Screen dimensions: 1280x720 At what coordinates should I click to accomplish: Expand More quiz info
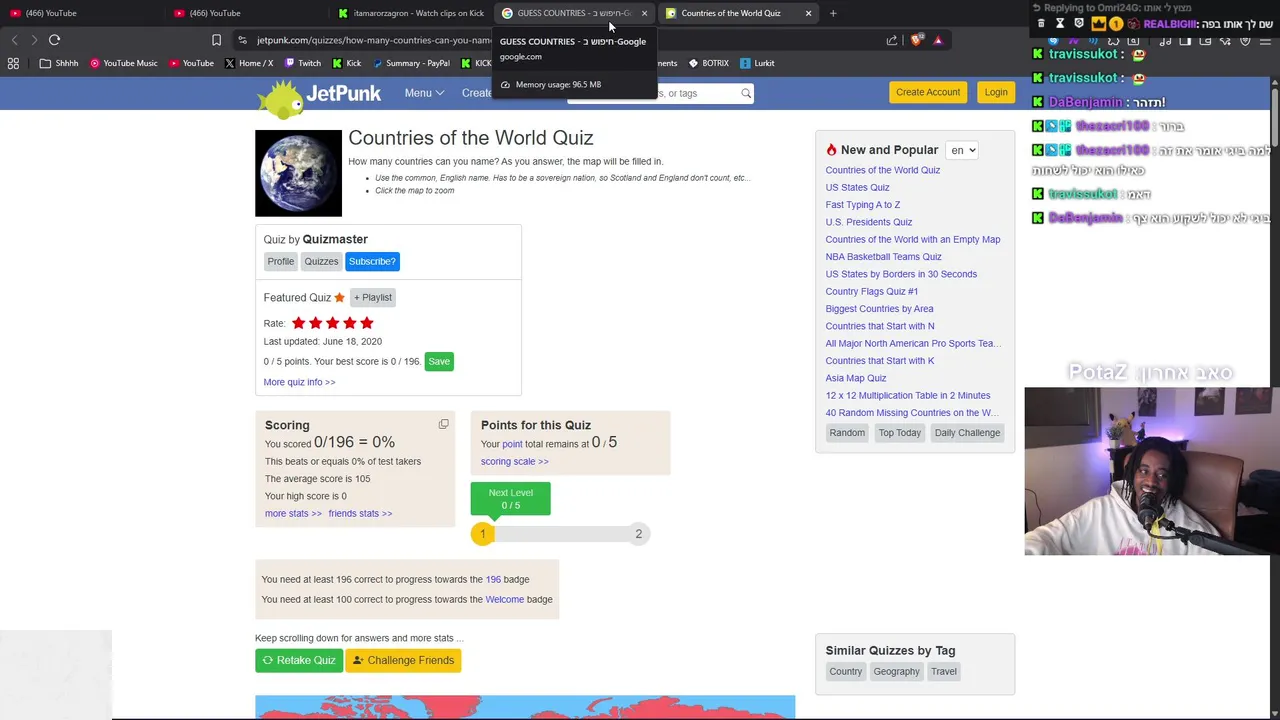(x=299, y=382)
